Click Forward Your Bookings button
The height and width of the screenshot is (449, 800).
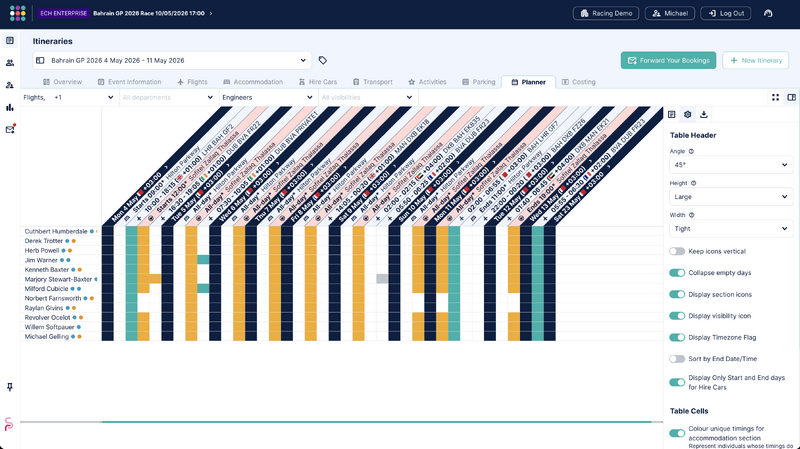click(668, 60)
